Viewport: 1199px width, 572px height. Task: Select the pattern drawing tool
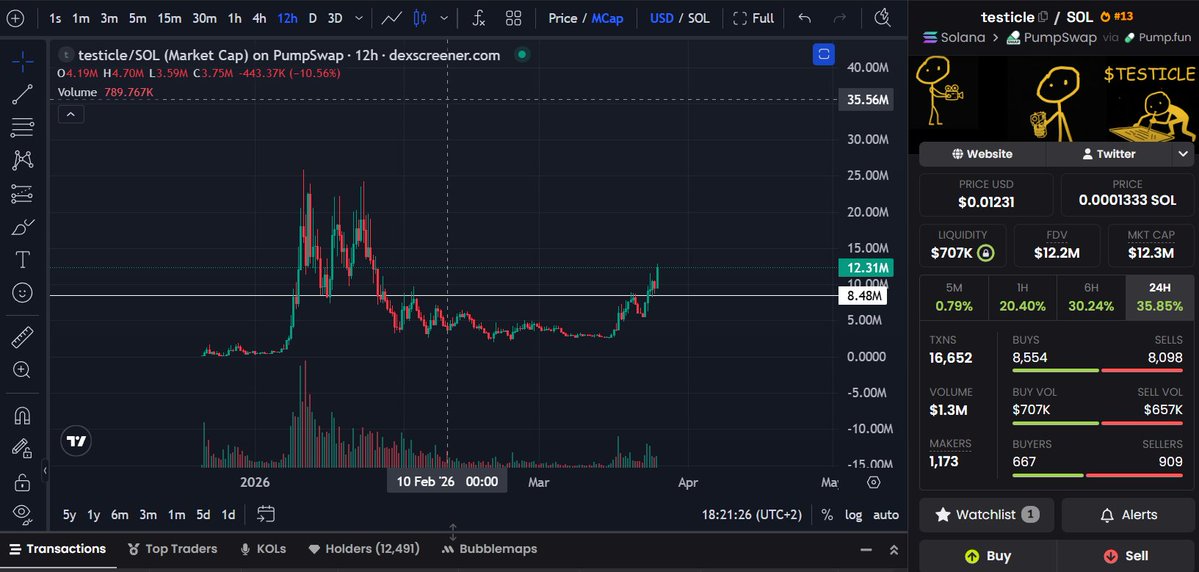(22, 161)
